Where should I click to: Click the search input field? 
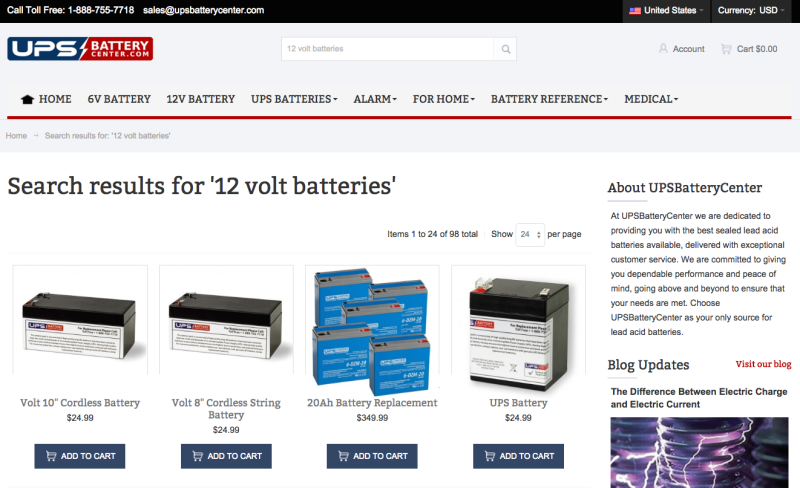(x=387, y=49)
